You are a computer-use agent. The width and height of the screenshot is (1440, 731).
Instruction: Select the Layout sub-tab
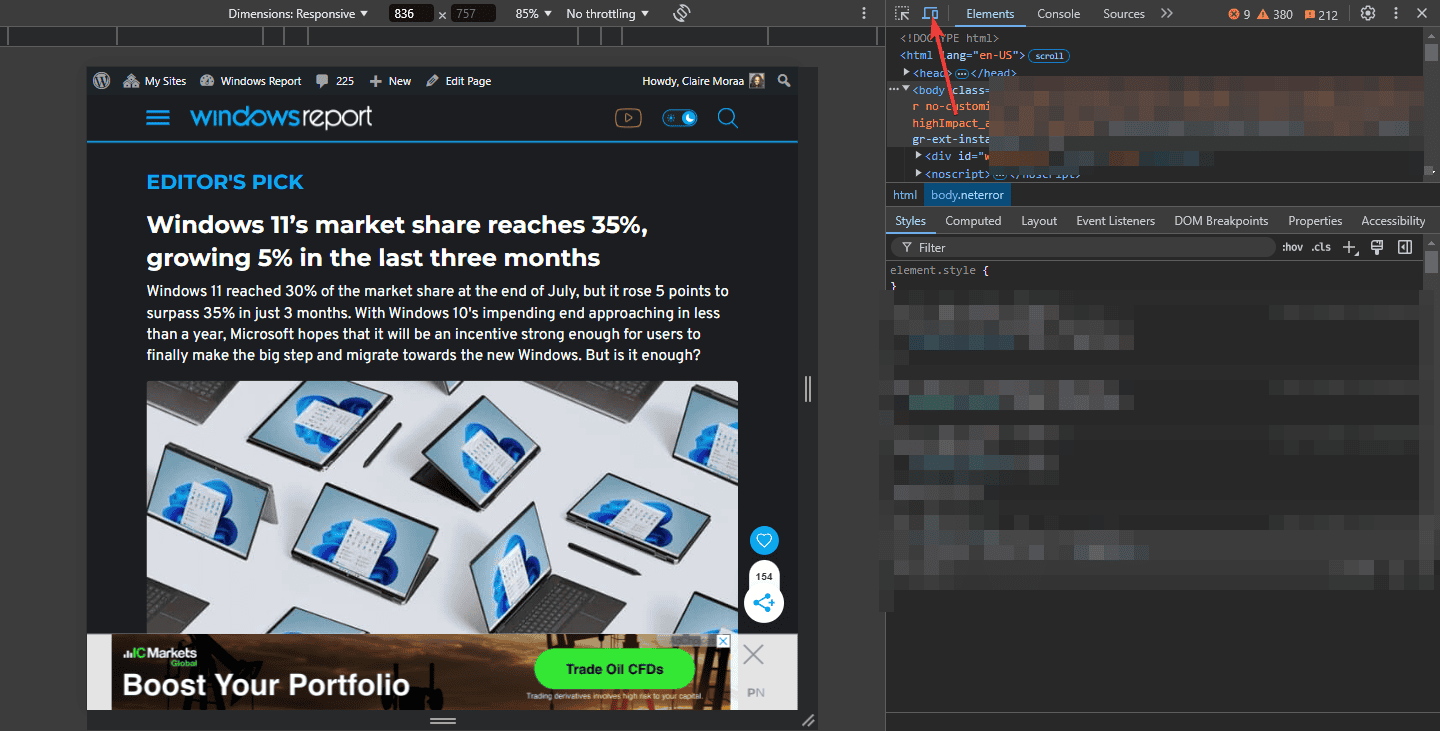click(x=1039, y=221)
